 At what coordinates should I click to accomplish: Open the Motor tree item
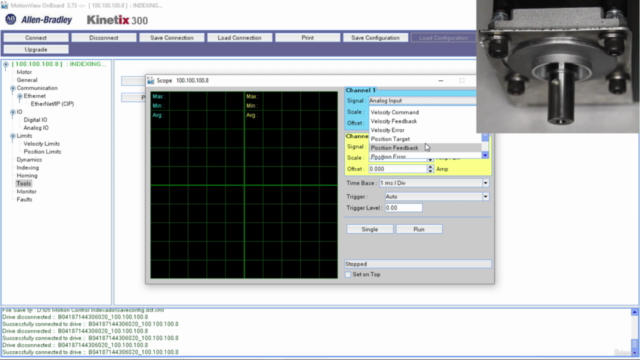24,72
